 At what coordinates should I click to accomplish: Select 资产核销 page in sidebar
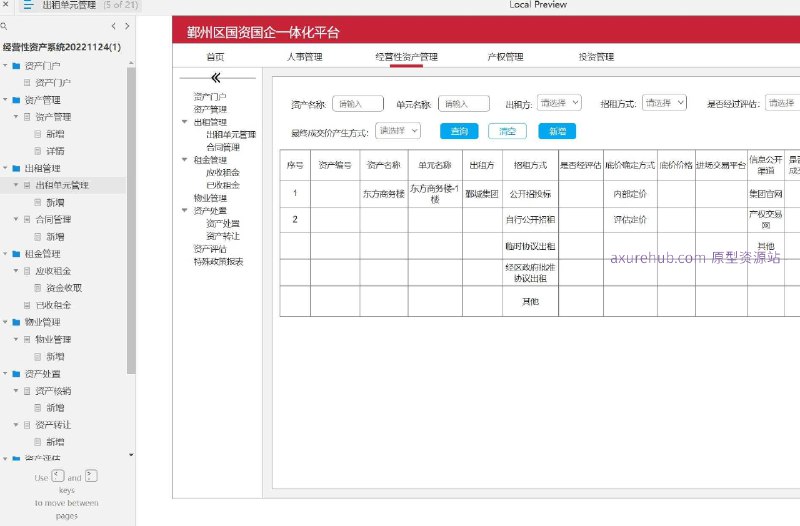53,391
